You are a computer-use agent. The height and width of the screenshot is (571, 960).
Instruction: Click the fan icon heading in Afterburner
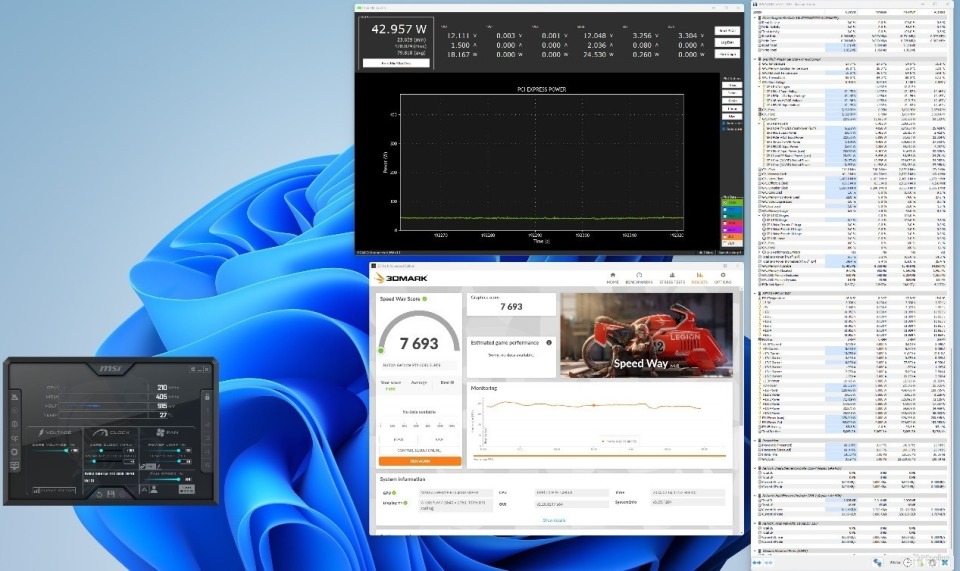point(160,432)
